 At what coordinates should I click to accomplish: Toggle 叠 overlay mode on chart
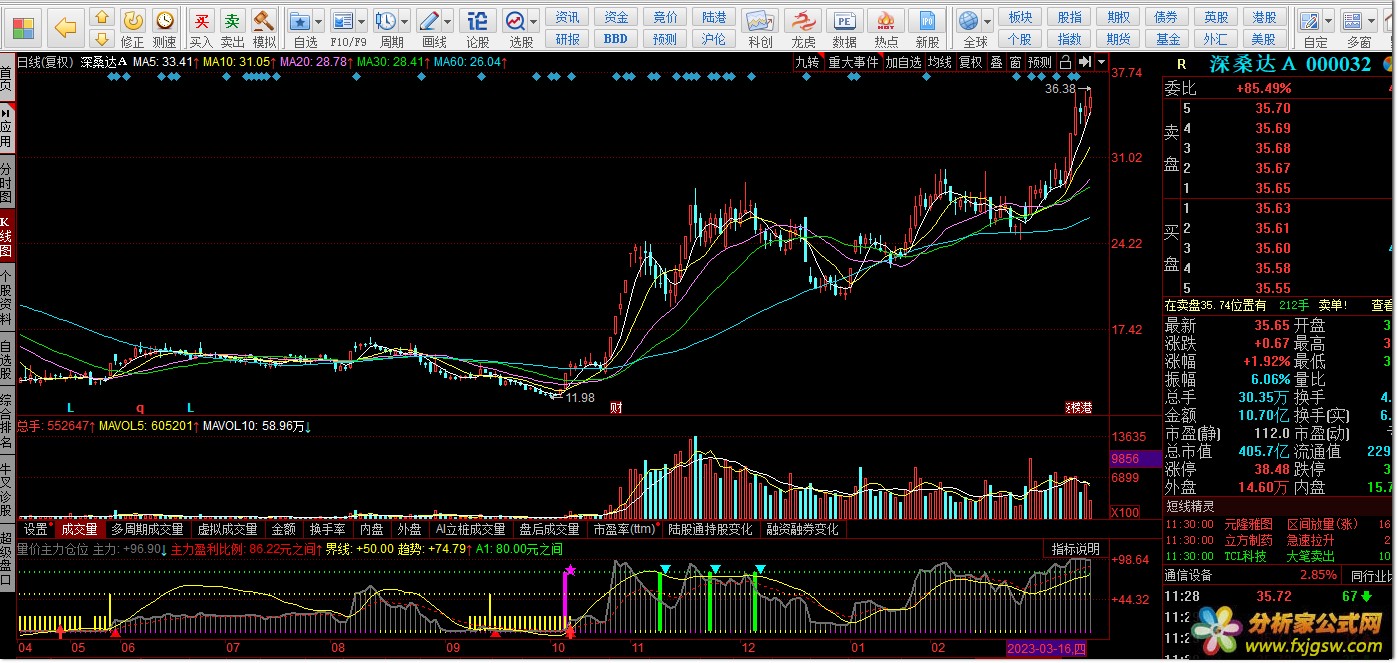tap(996, 62)
